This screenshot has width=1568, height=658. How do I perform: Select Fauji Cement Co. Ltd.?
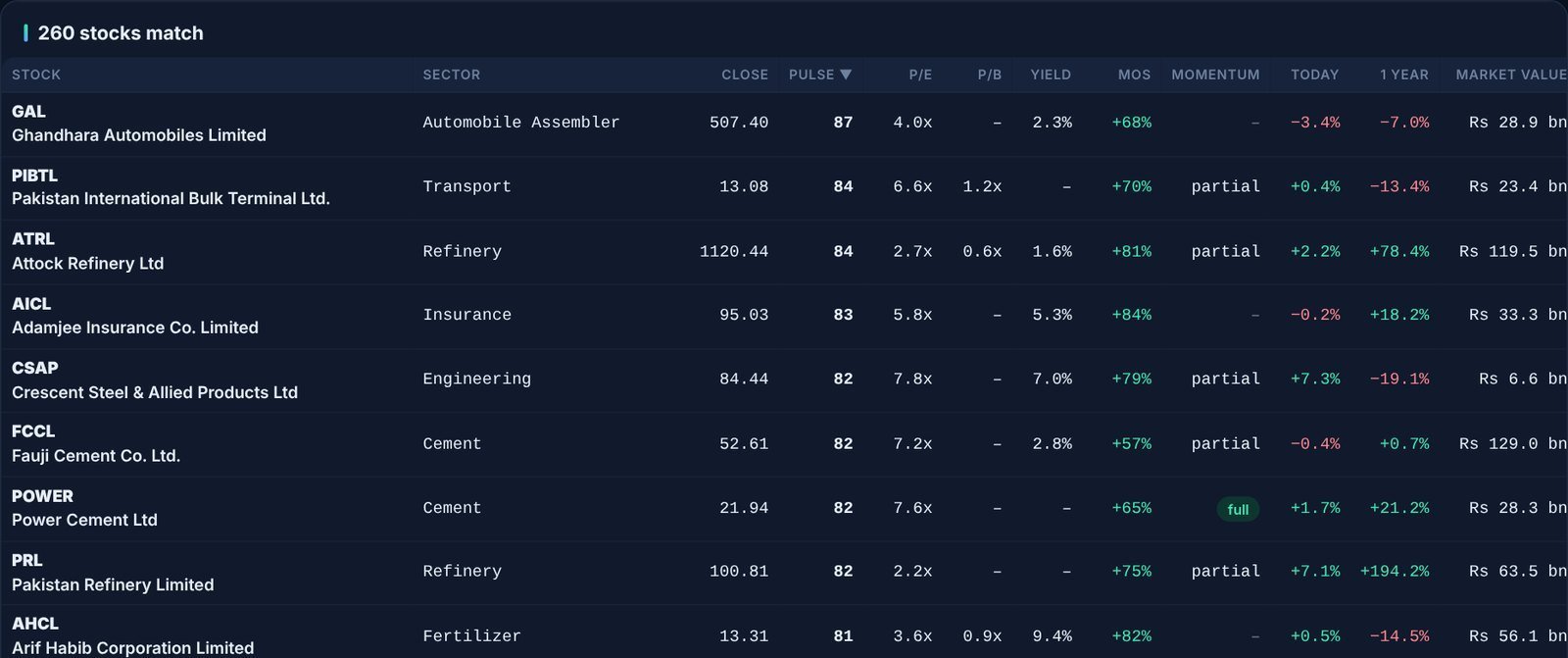96,456
